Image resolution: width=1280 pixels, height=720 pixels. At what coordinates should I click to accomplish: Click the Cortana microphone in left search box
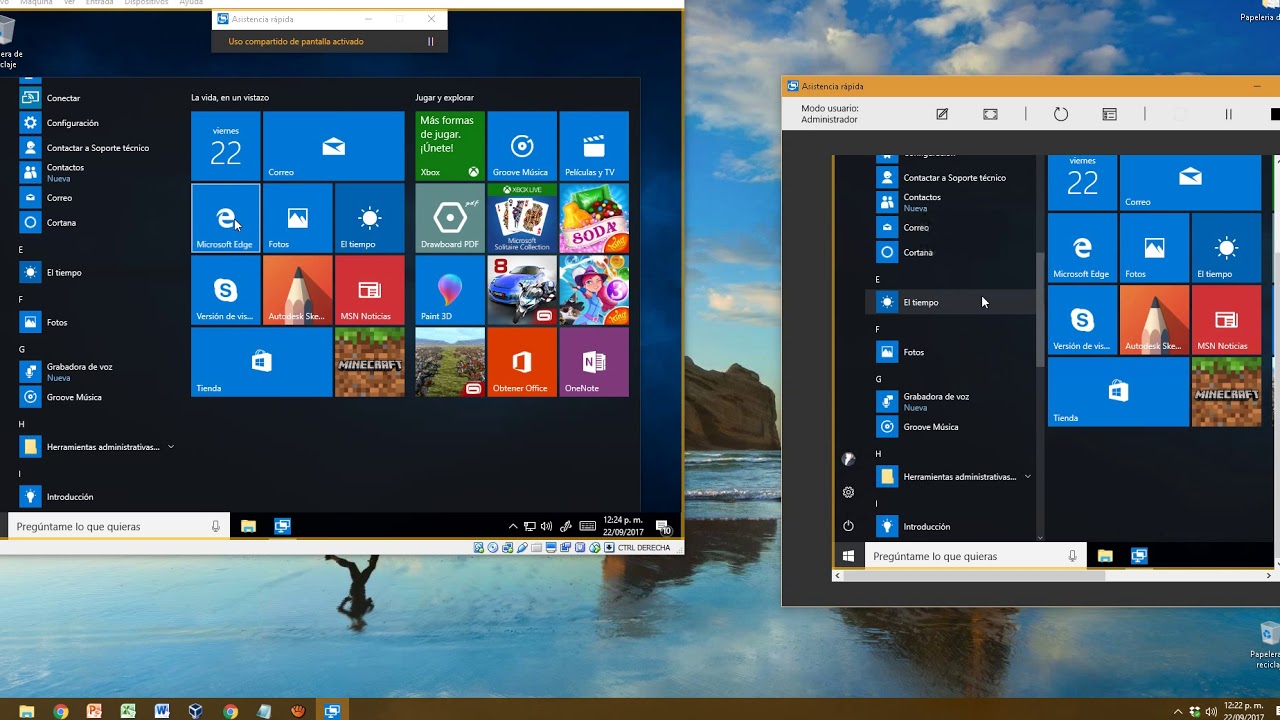click(x=215, y=526)
